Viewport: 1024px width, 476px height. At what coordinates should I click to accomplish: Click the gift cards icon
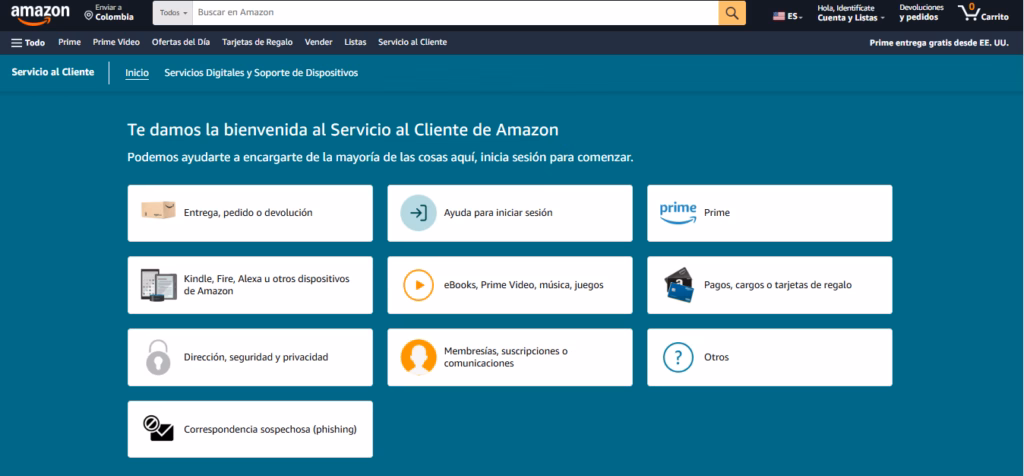(679, 285)
